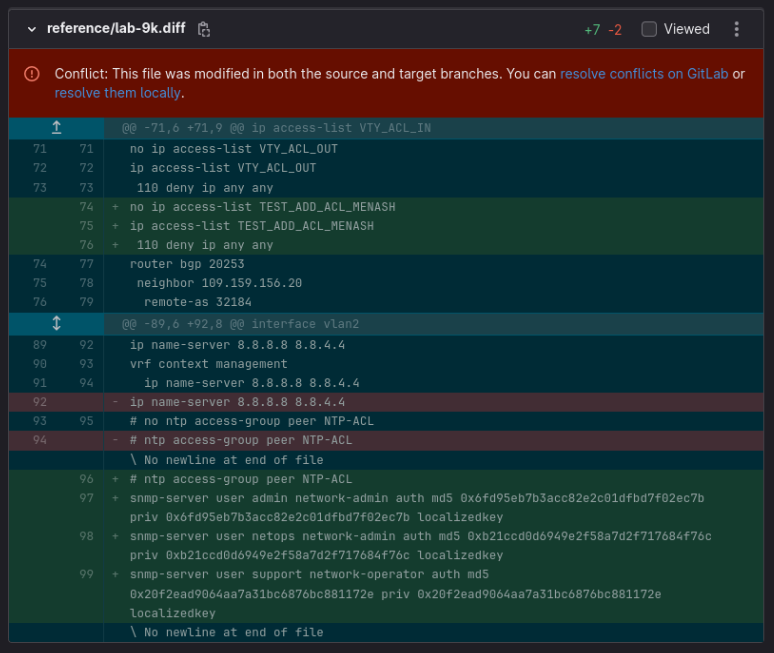Viewport: 774px width, 653px height.
Task: Click the plus marker on line 75
Action: 115,226
